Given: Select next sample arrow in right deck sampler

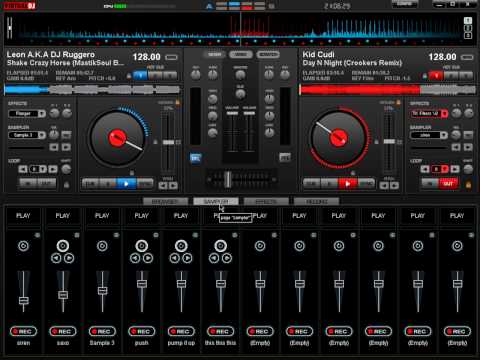Looking at the screenshot, I should (468, 147).
